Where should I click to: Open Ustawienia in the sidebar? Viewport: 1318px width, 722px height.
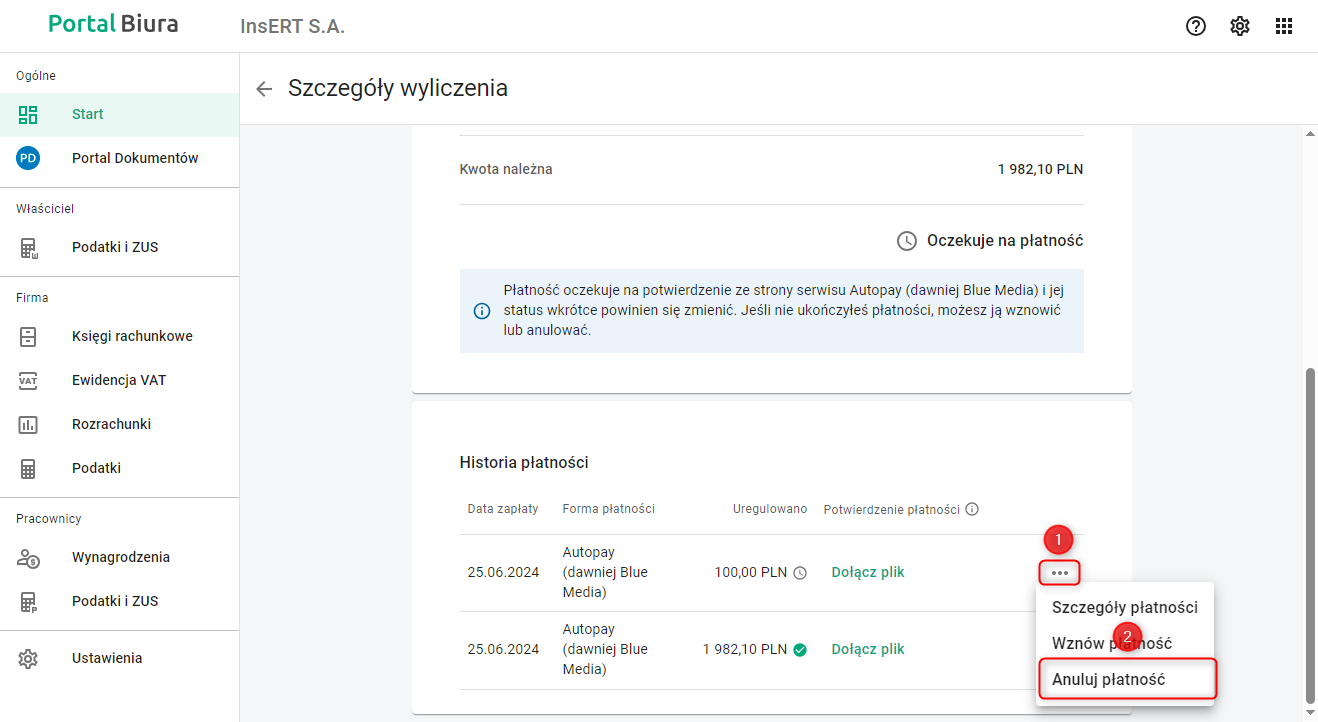[107, 658]
